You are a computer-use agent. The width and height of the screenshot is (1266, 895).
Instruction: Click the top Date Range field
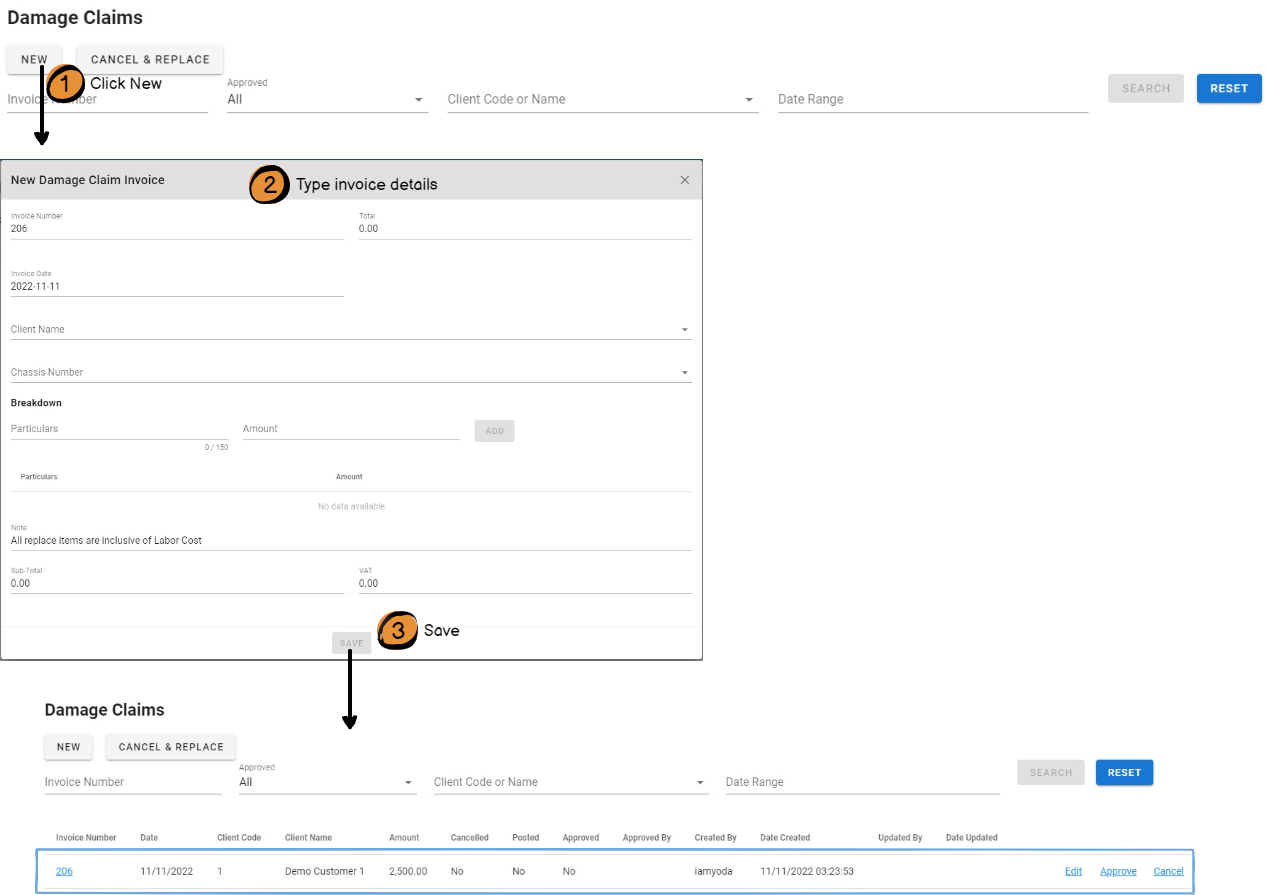point(932,100)
